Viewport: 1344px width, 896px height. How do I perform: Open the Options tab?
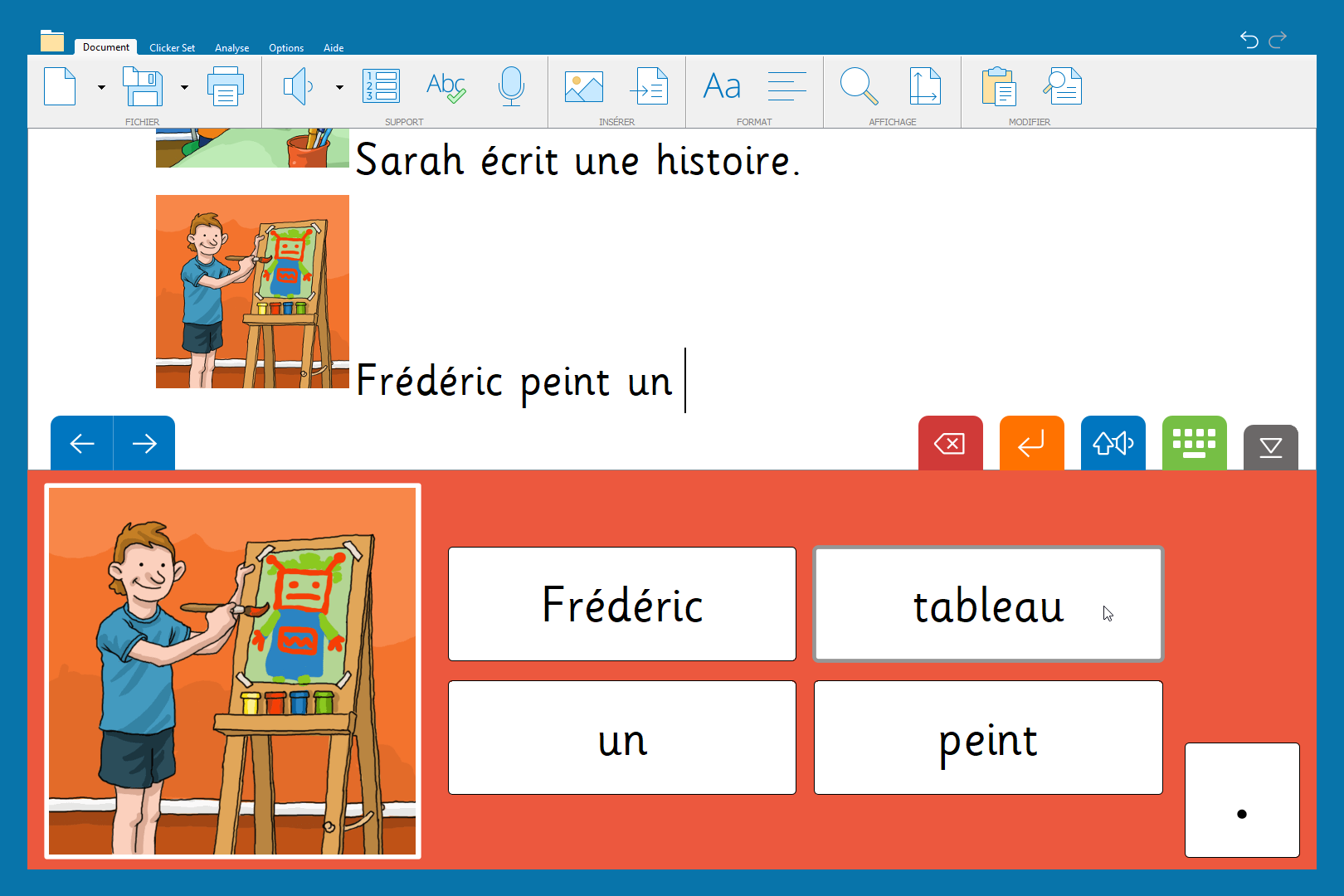[x=286, y=48]
